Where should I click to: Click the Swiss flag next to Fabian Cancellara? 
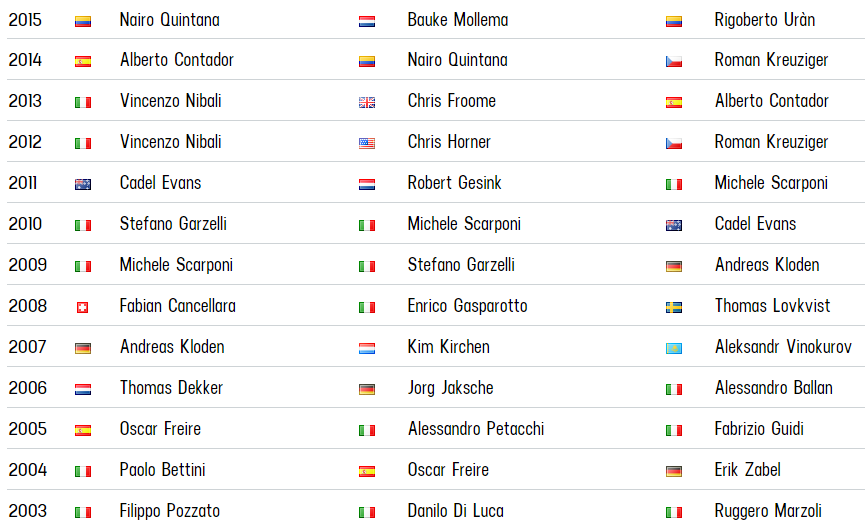pos(83,307)
